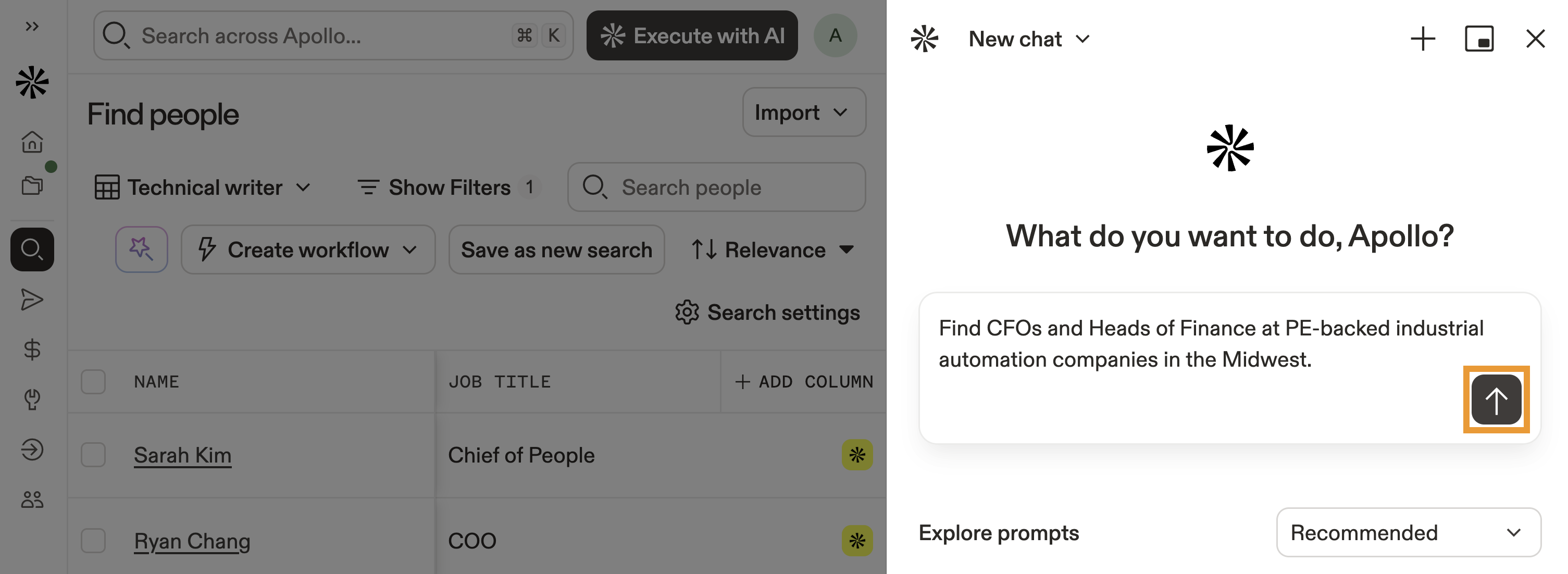
Task: Click the paper plane sequences icon
Action: pyautogui.click(x=32, y=300)
